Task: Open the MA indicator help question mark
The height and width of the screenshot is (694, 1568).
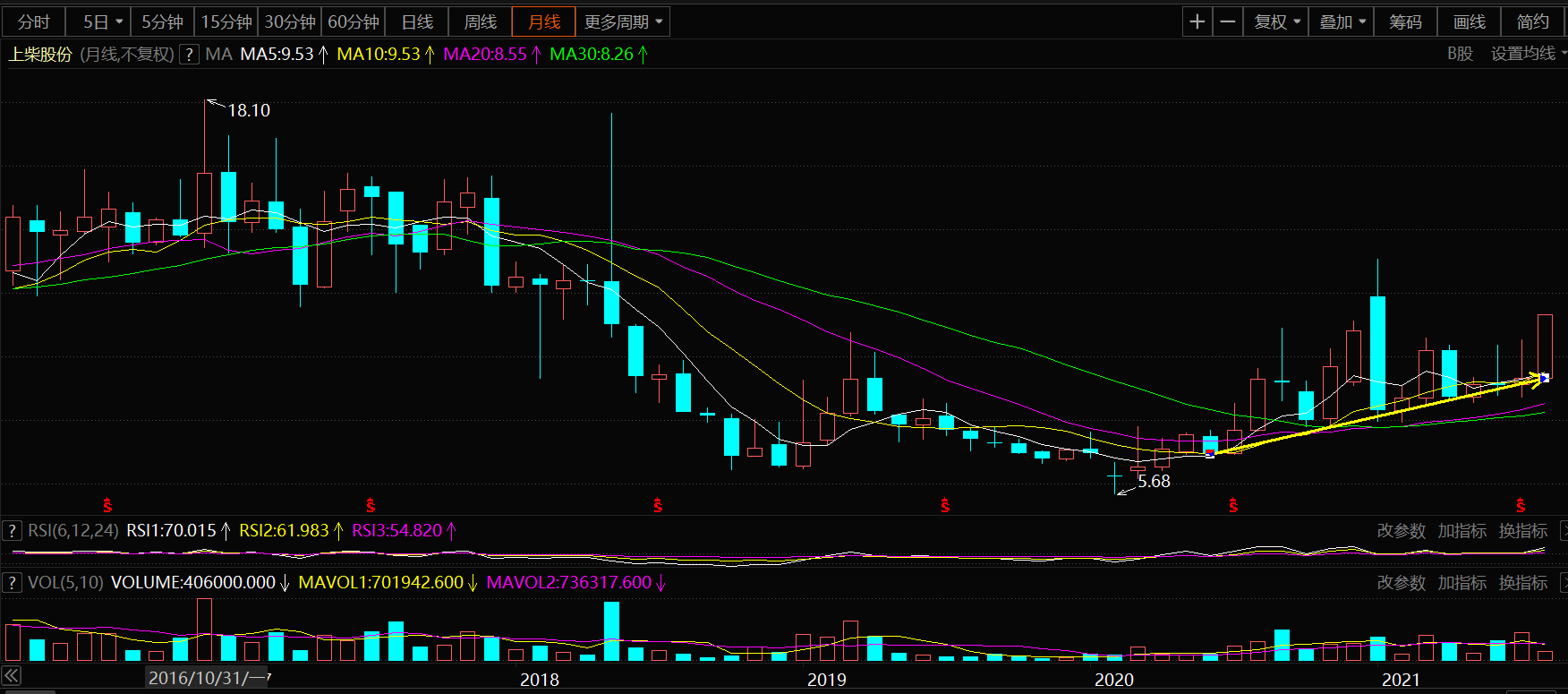Action: pos(189,55)
